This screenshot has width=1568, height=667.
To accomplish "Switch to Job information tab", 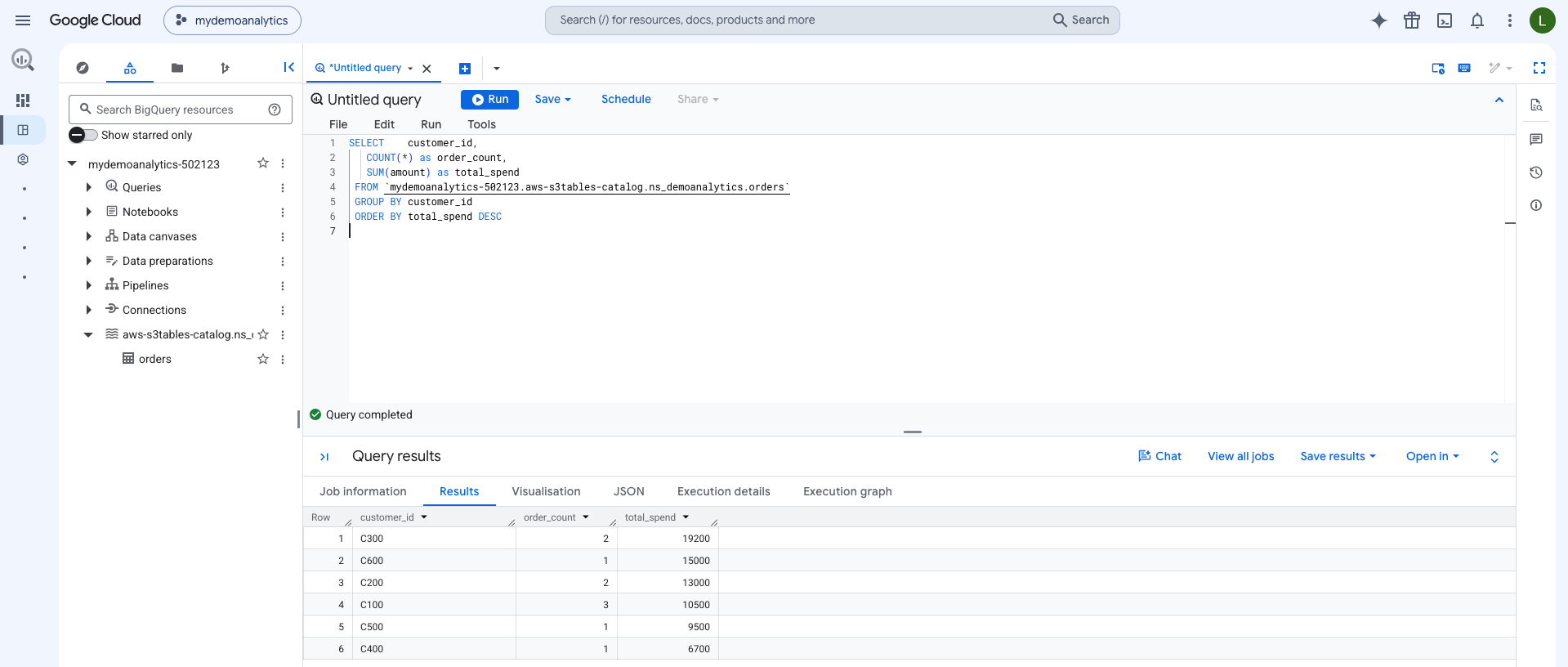I will [x=363, y=491].
